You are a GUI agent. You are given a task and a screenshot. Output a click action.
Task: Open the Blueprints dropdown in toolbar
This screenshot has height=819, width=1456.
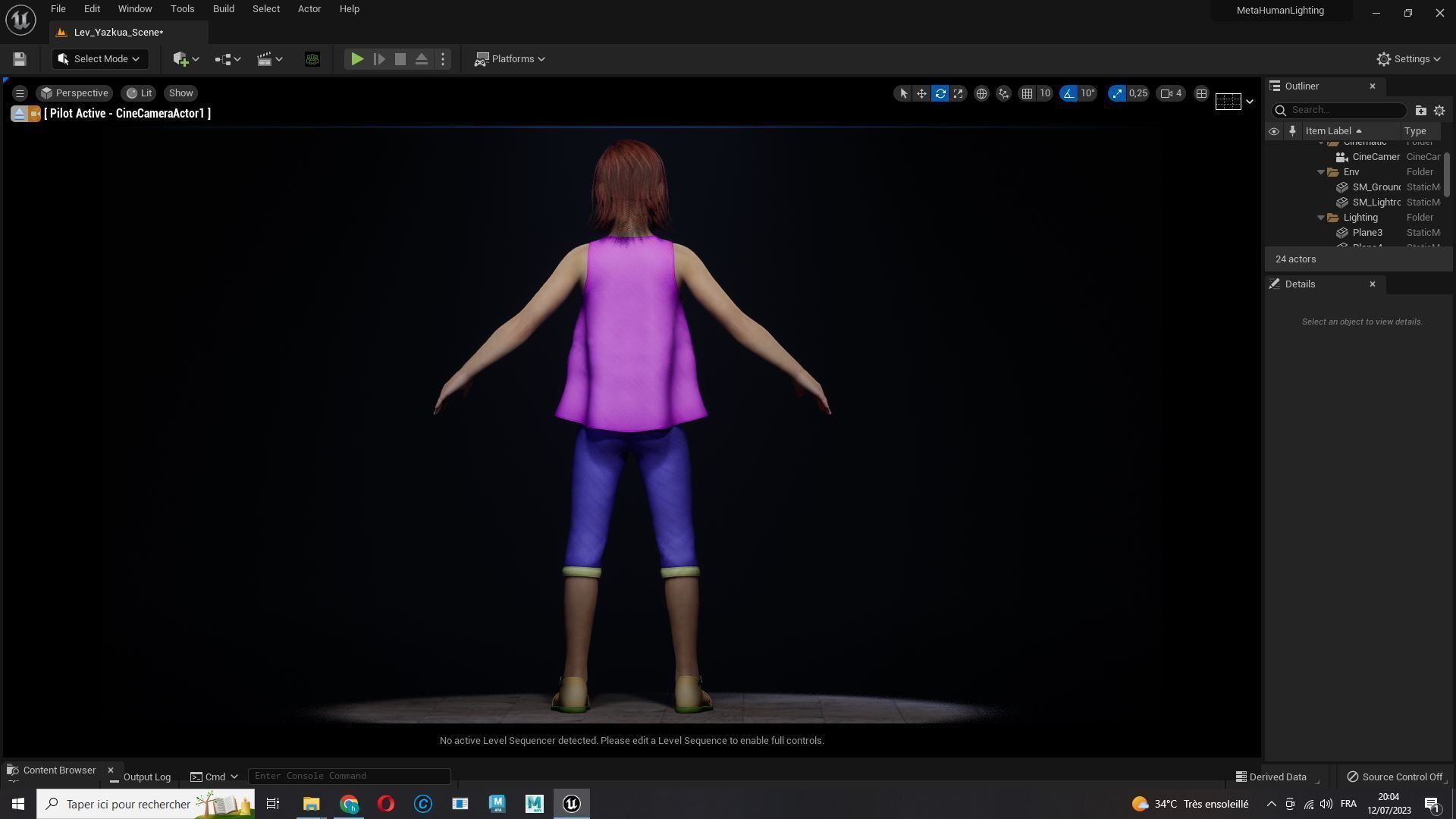pos(227,59)
